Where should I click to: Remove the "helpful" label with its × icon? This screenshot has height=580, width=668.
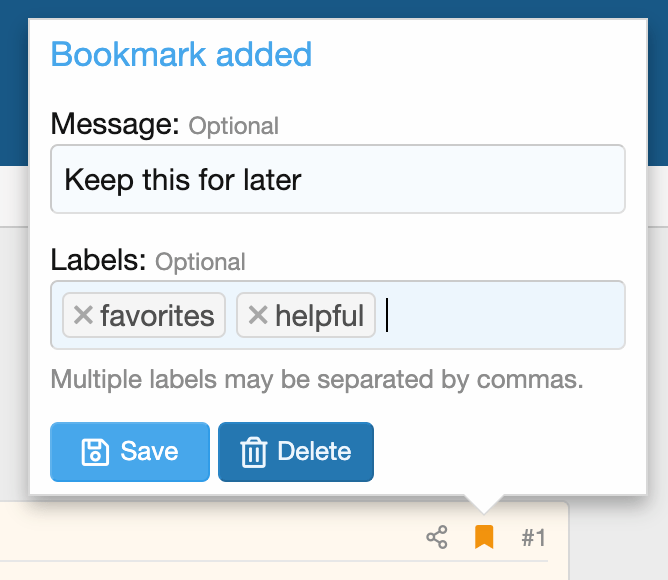pyautogui.click(x=258, y=316)
